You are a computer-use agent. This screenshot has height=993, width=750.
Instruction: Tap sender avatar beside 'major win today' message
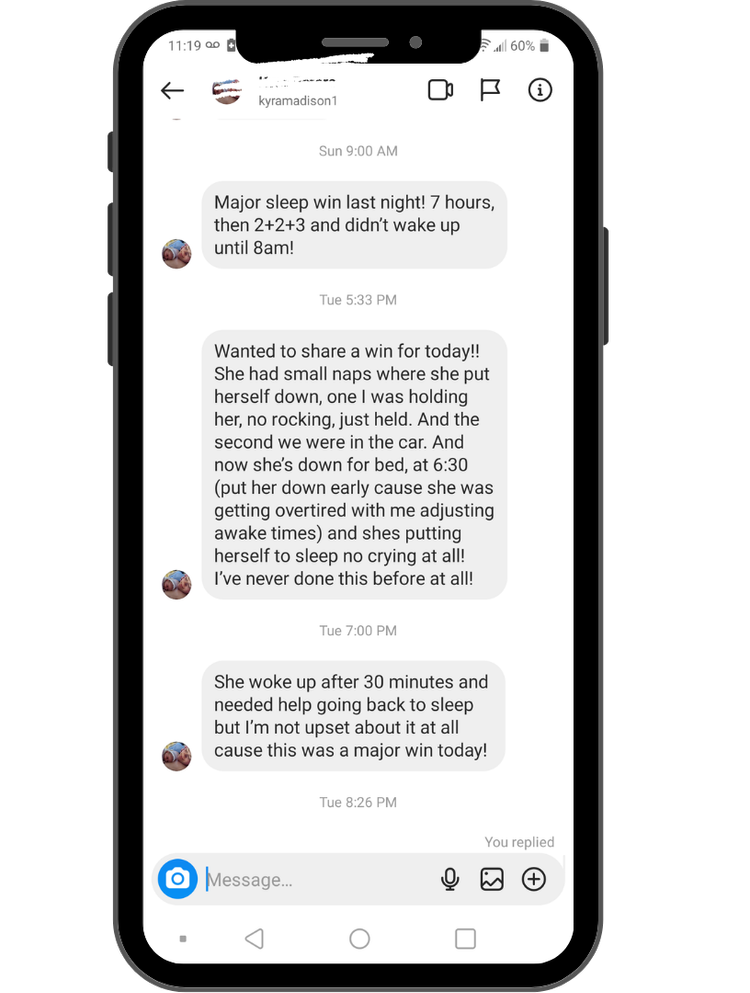click(177, 756)
